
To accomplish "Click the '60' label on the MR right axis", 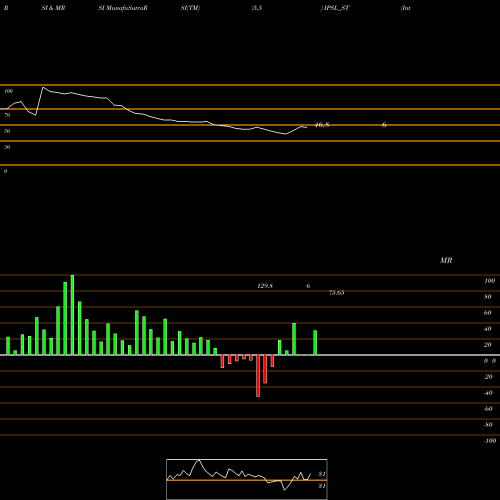I will (488, 313).
